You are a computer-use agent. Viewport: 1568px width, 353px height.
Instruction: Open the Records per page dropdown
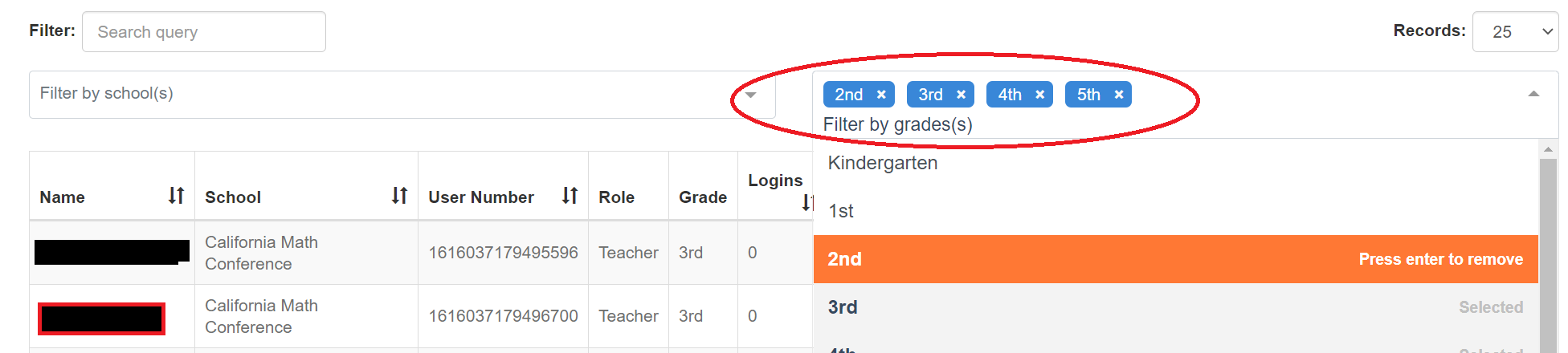[x=1515, y=32]
